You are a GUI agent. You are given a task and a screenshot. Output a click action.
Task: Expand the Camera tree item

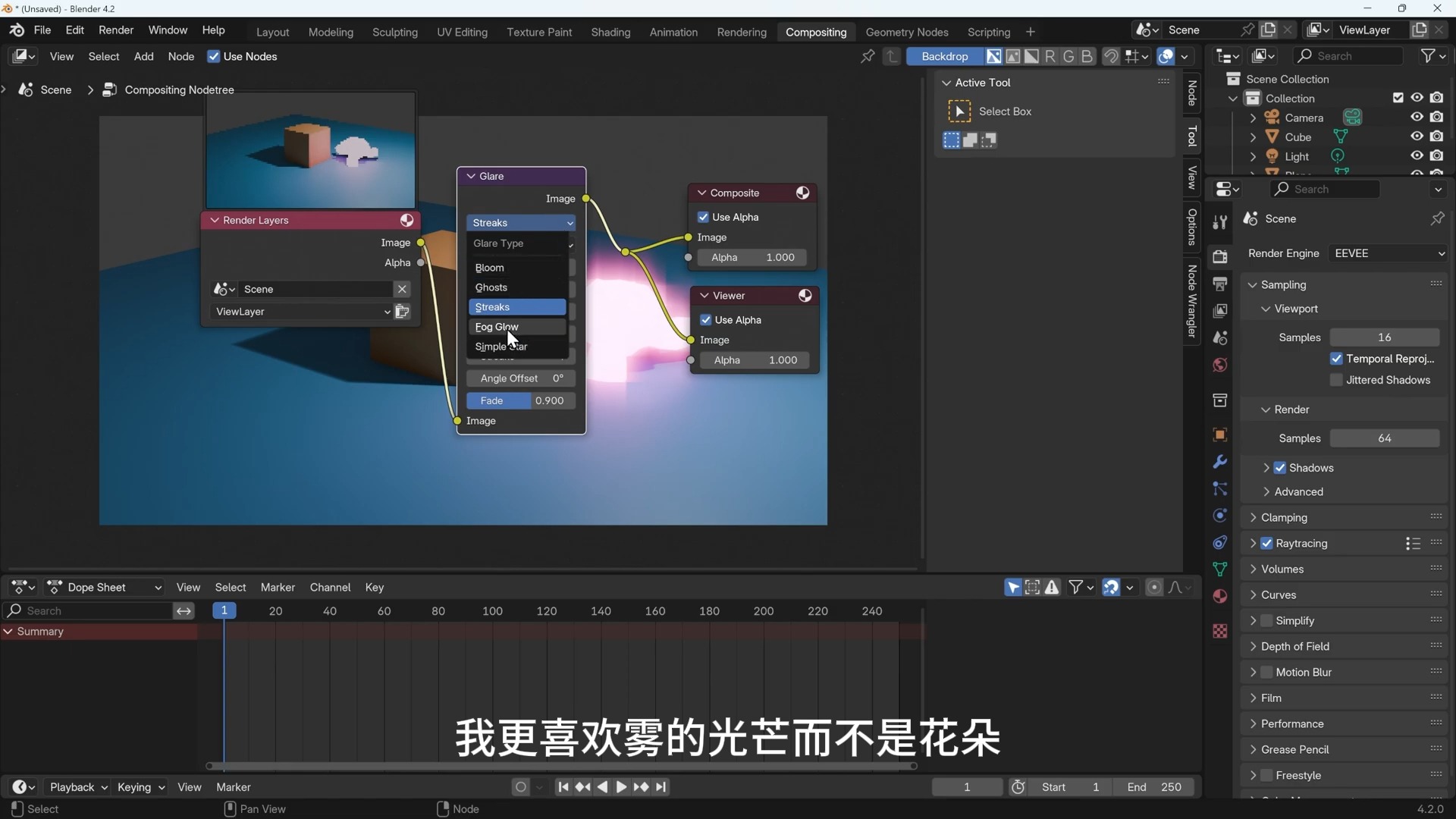(1253, 118)
